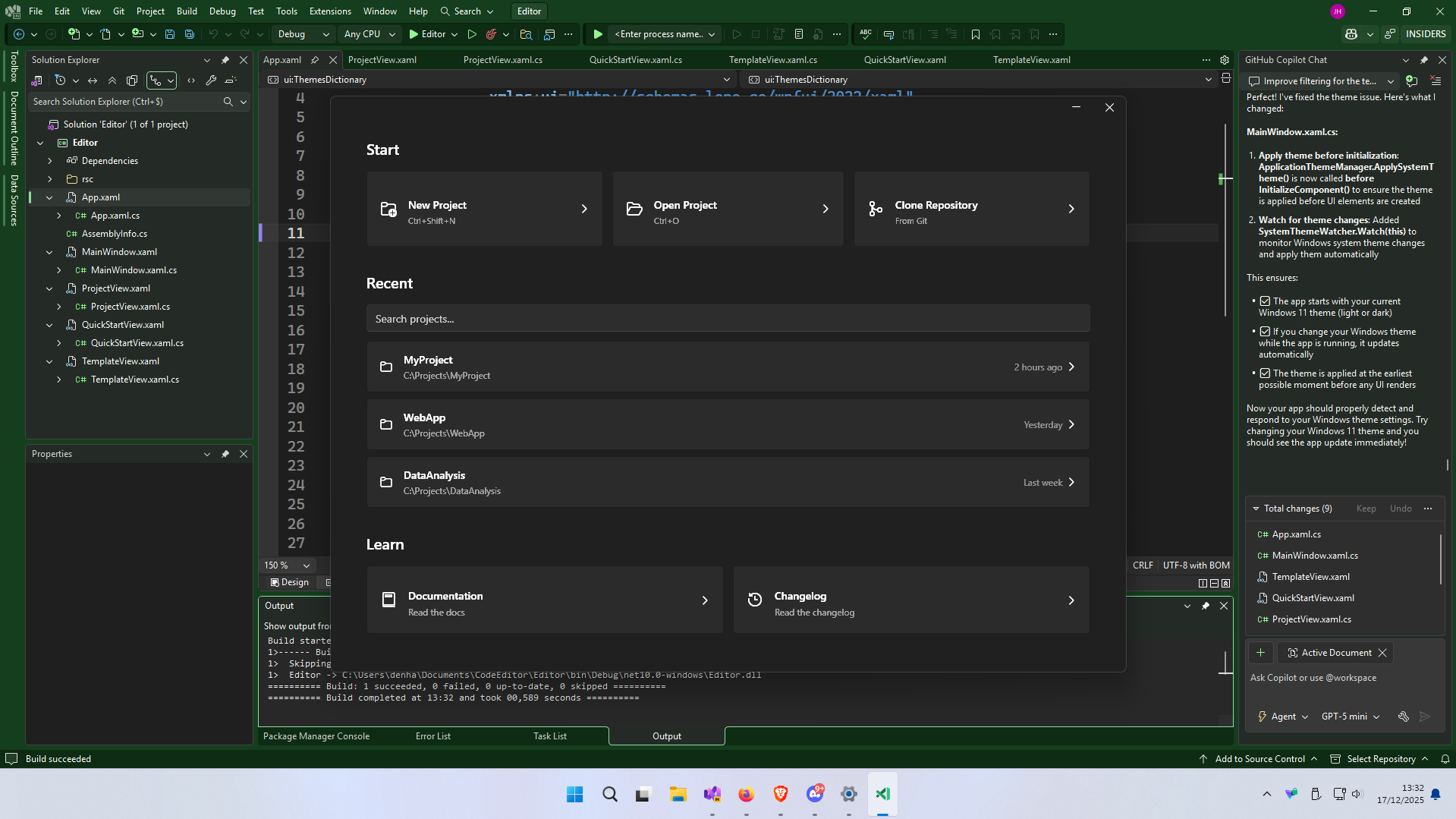This screenshot has width=1456, height=819.
Task: Toggle auto-hide pin on Copilot Chat panel
Action: (1424, 60)
